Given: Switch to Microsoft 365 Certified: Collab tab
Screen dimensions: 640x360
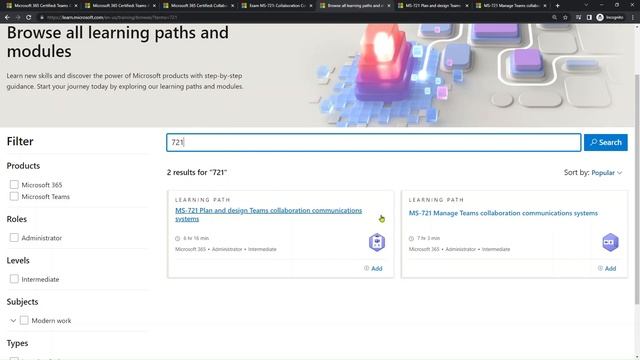Looking at the screenshot, I should click(x=199, y=6).
